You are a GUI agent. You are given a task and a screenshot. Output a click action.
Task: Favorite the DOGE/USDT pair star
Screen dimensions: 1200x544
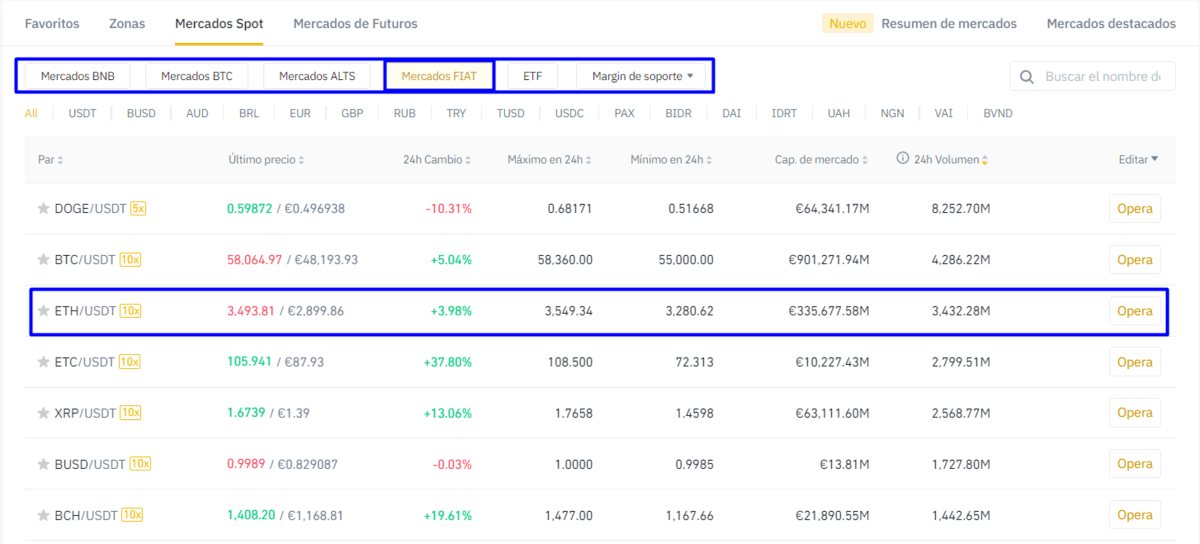click(43, 209)
